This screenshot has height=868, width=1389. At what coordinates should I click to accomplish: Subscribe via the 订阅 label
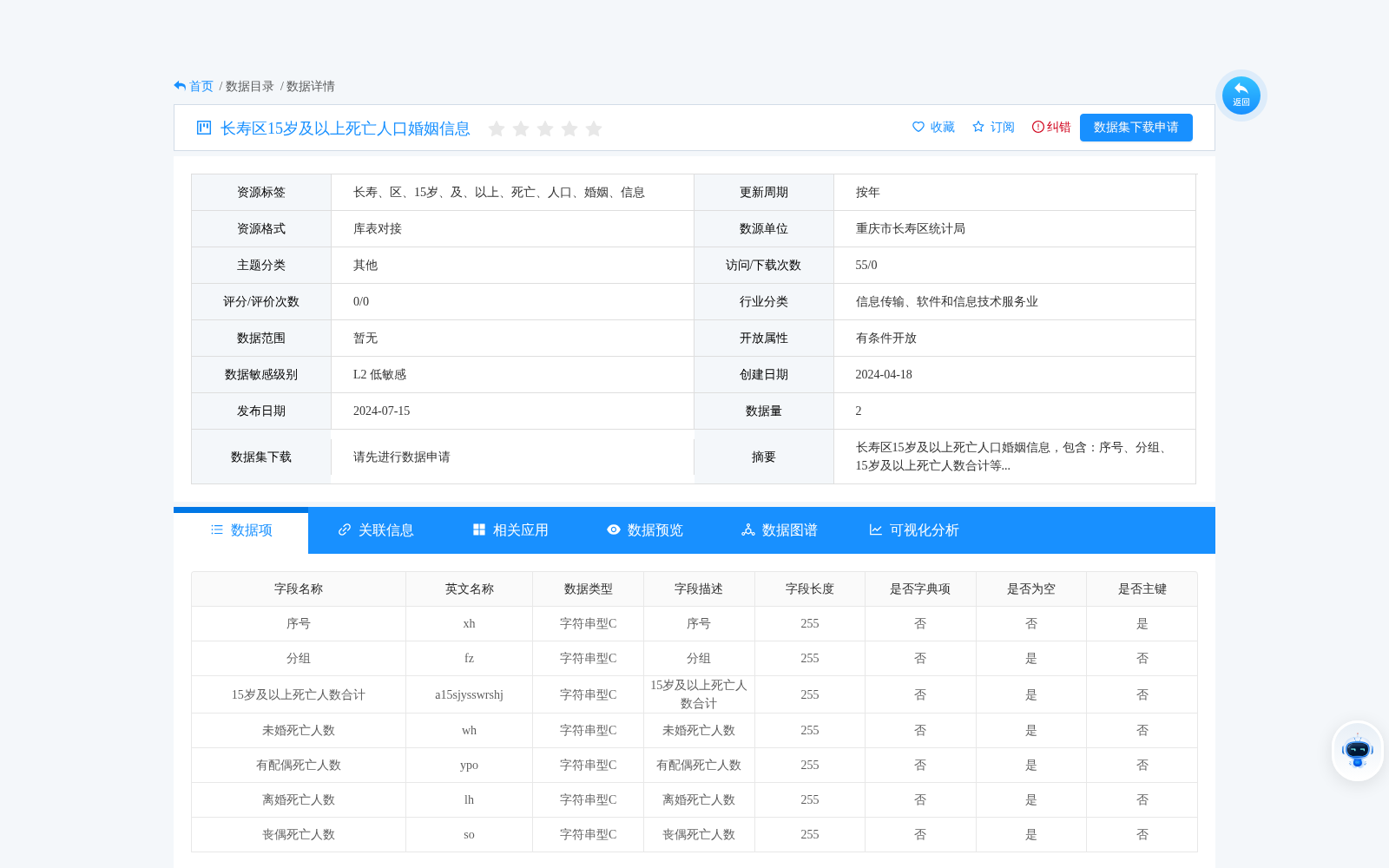click(1003, 127)
